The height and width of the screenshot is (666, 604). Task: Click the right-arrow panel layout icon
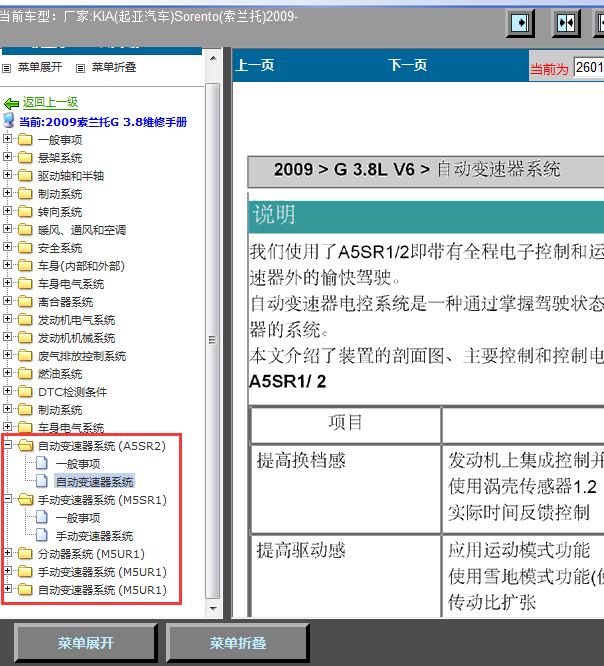(x=520, y=23)
